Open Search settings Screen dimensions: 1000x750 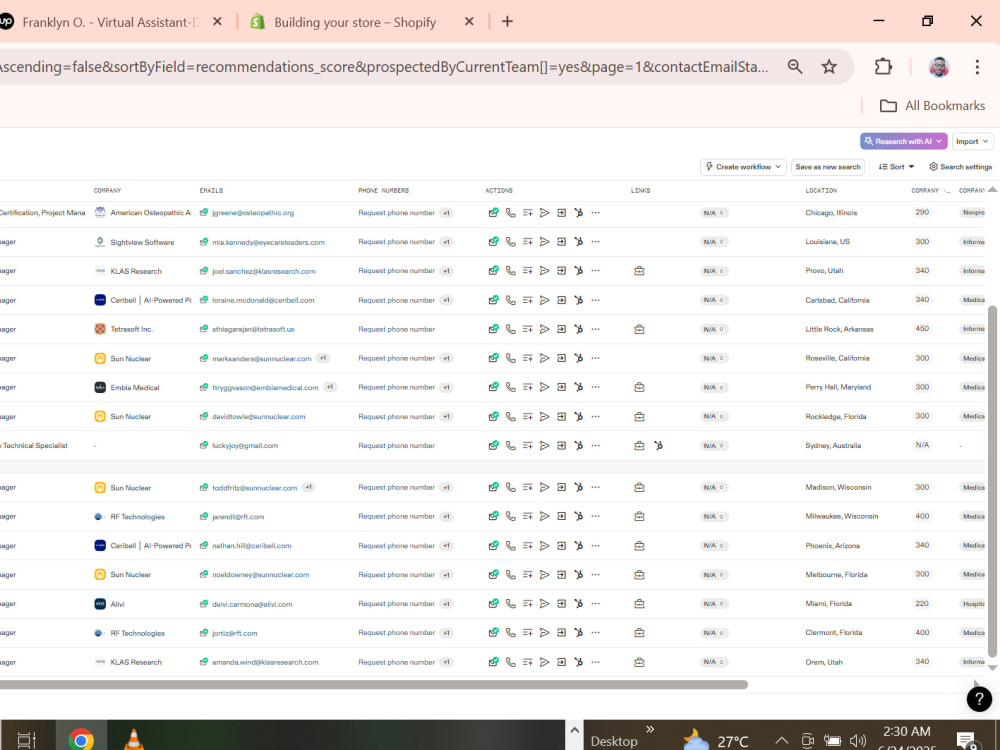(x=960, y=167)
